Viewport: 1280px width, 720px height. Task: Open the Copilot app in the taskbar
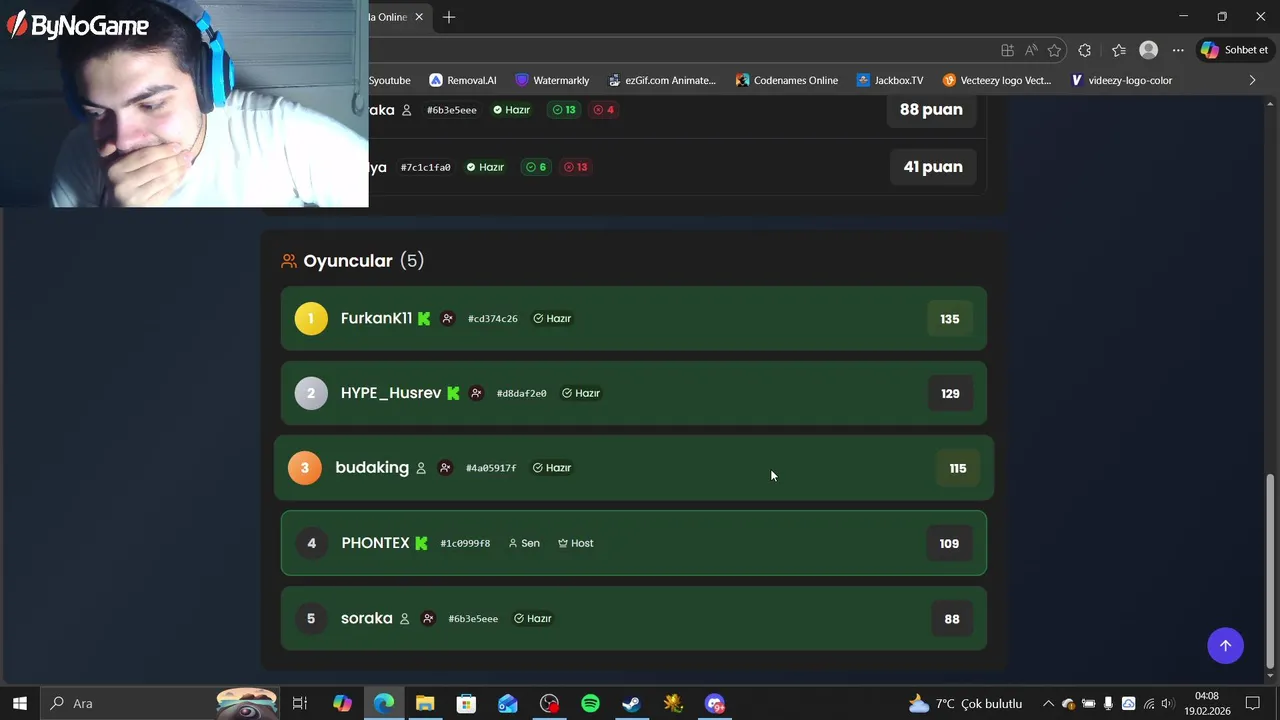(x=342, y=703)
